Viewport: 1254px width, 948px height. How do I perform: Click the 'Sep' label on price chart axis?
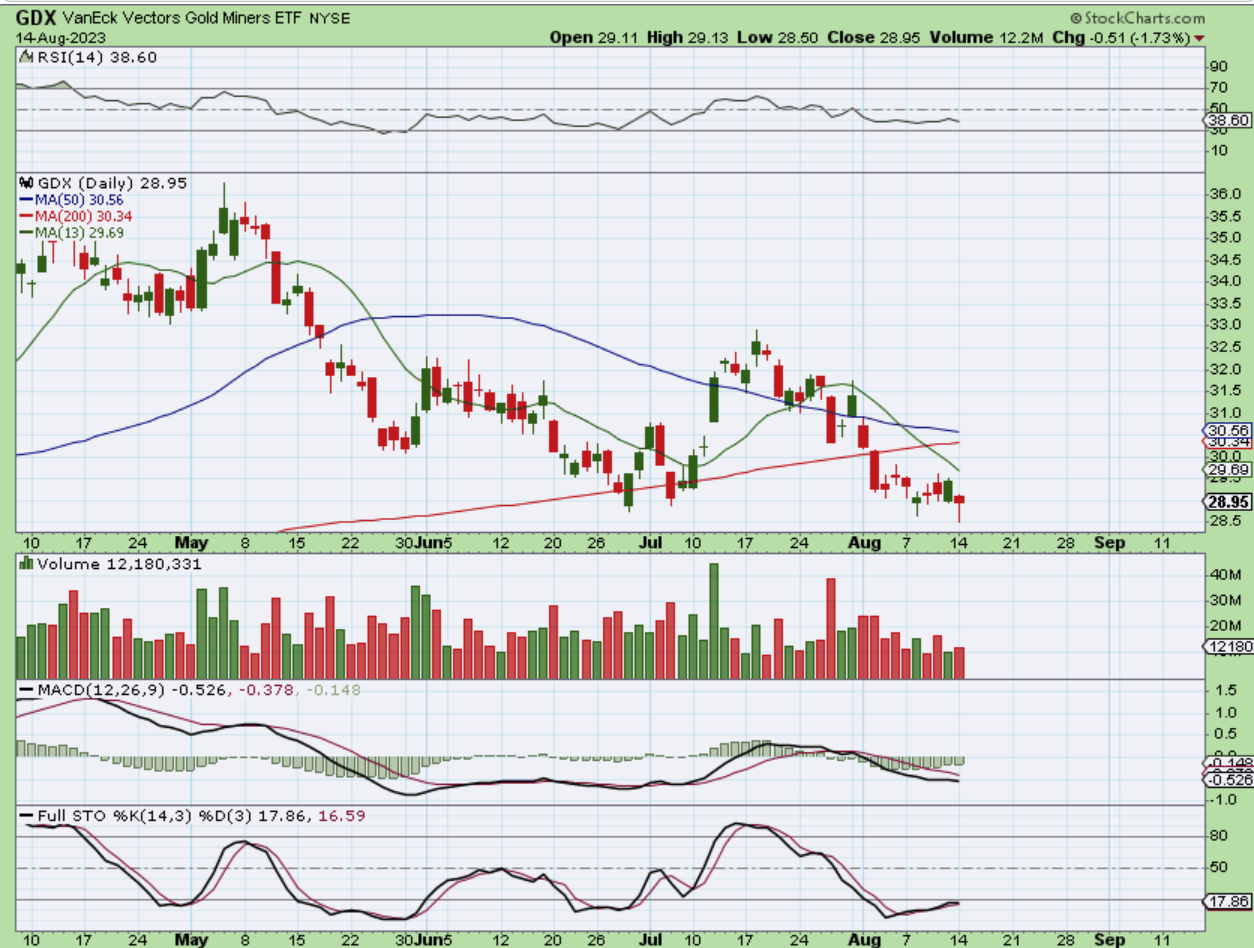coord(1110,542)
